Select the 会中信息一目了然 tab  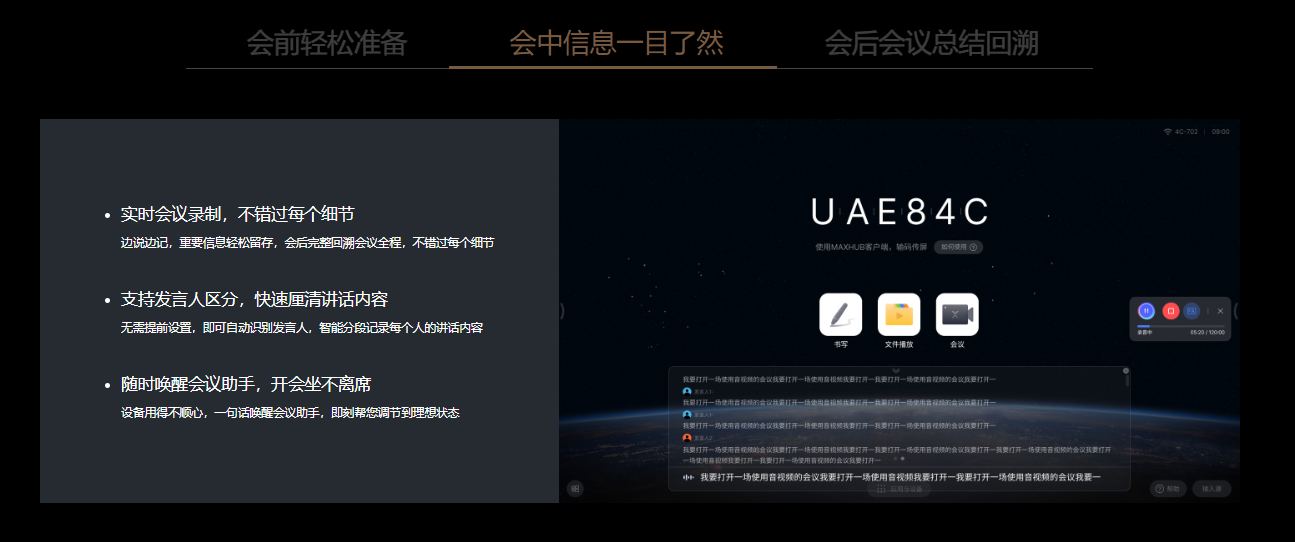pyautogui.click(x=615, y=43)
